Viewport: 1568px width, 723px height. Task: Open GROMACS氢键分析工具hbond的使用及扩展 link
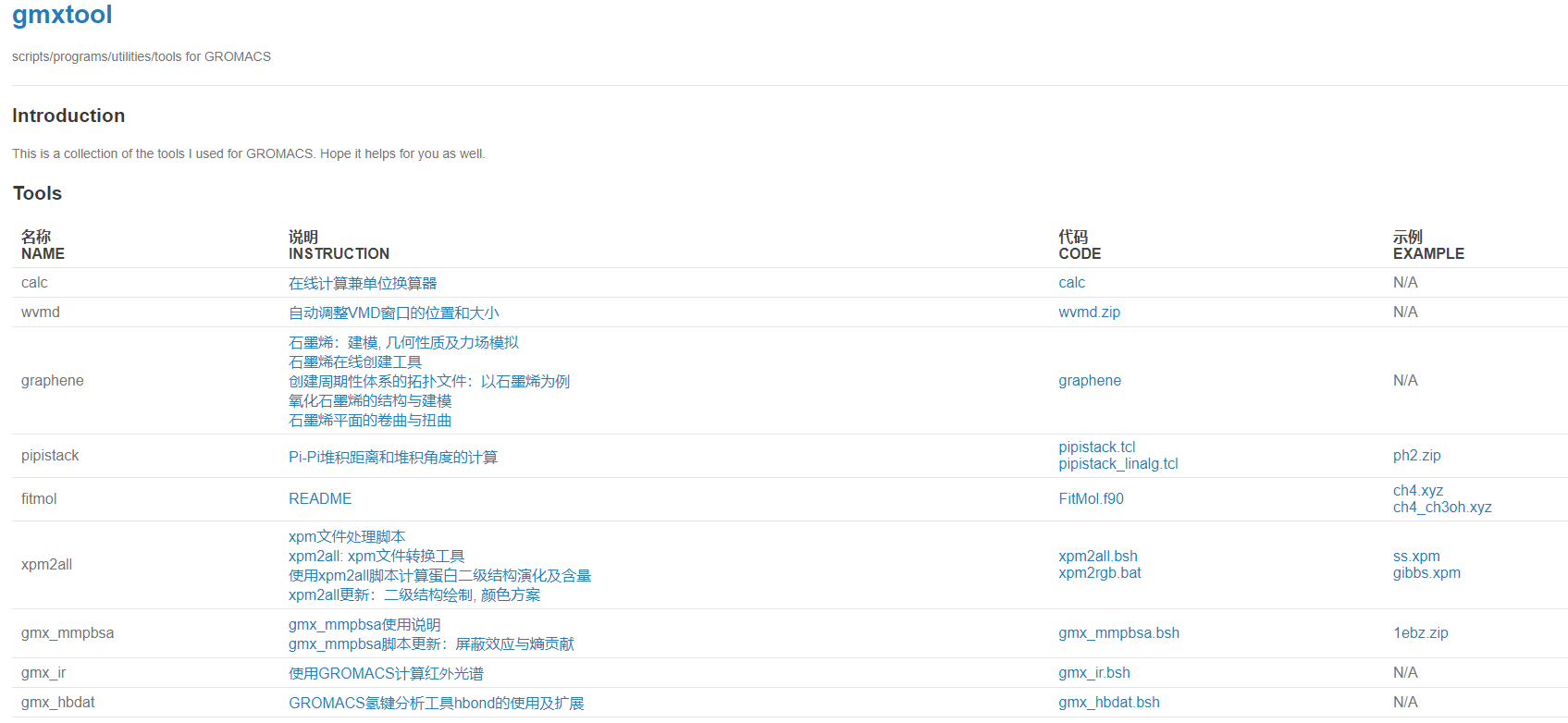coord(437,703)
